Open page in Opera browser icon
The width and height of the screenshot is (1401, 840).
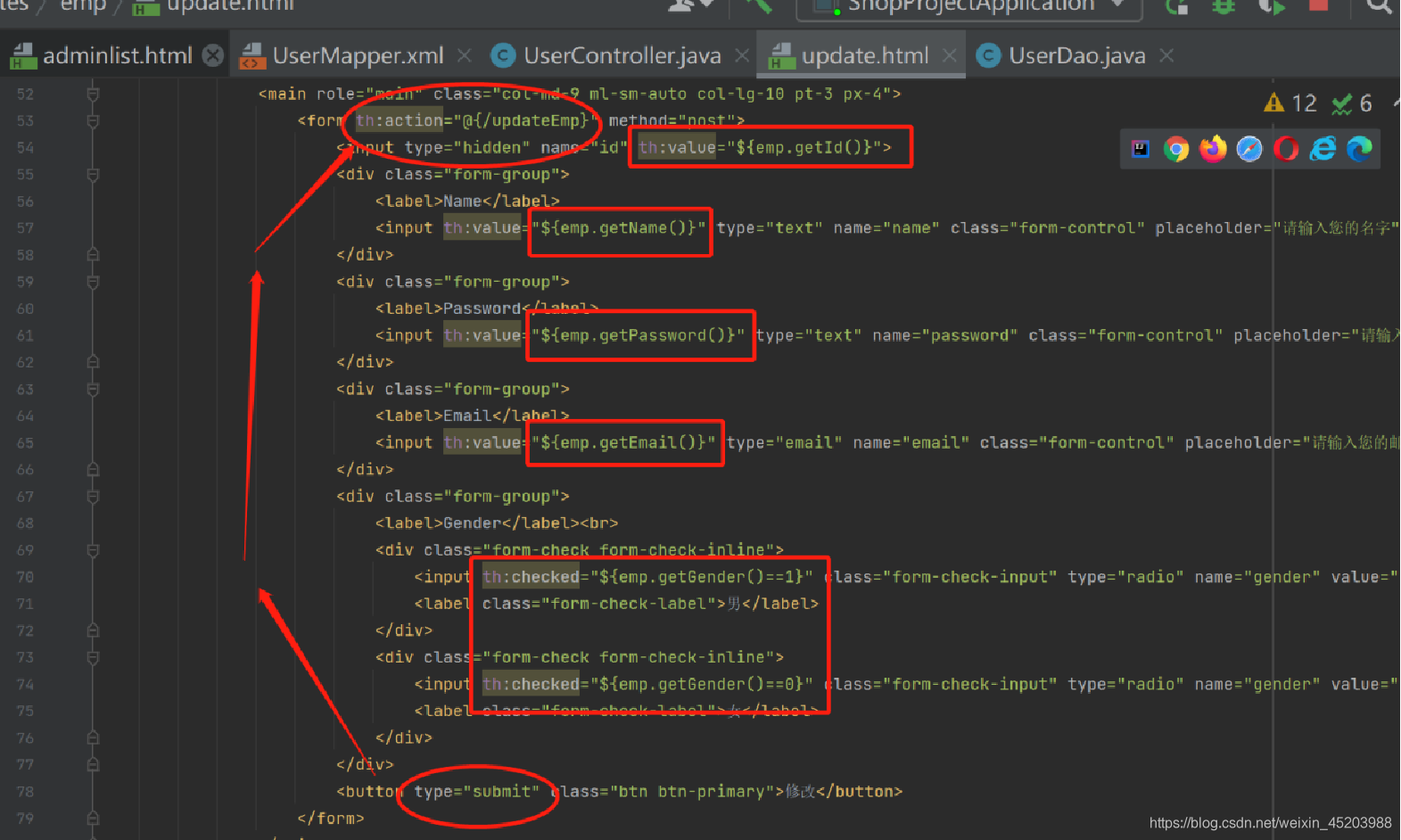[x=1286, y=149]
